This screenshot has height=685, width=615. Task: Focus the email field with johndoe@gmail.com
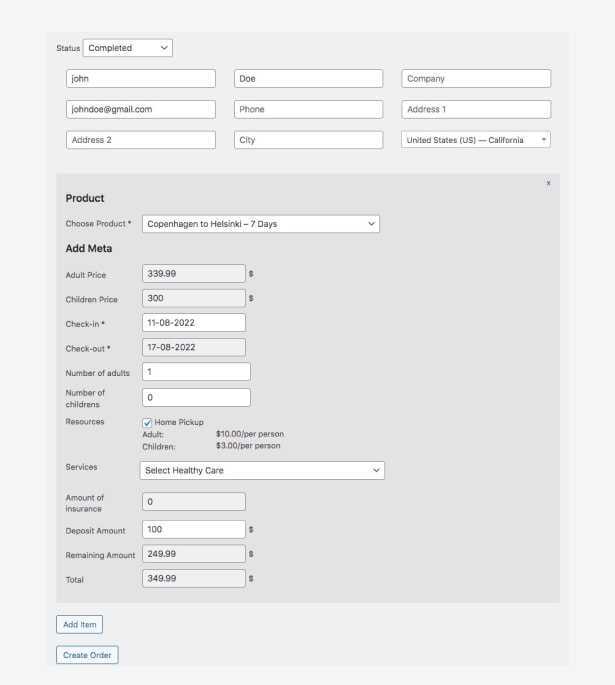(x=141, y=109)
